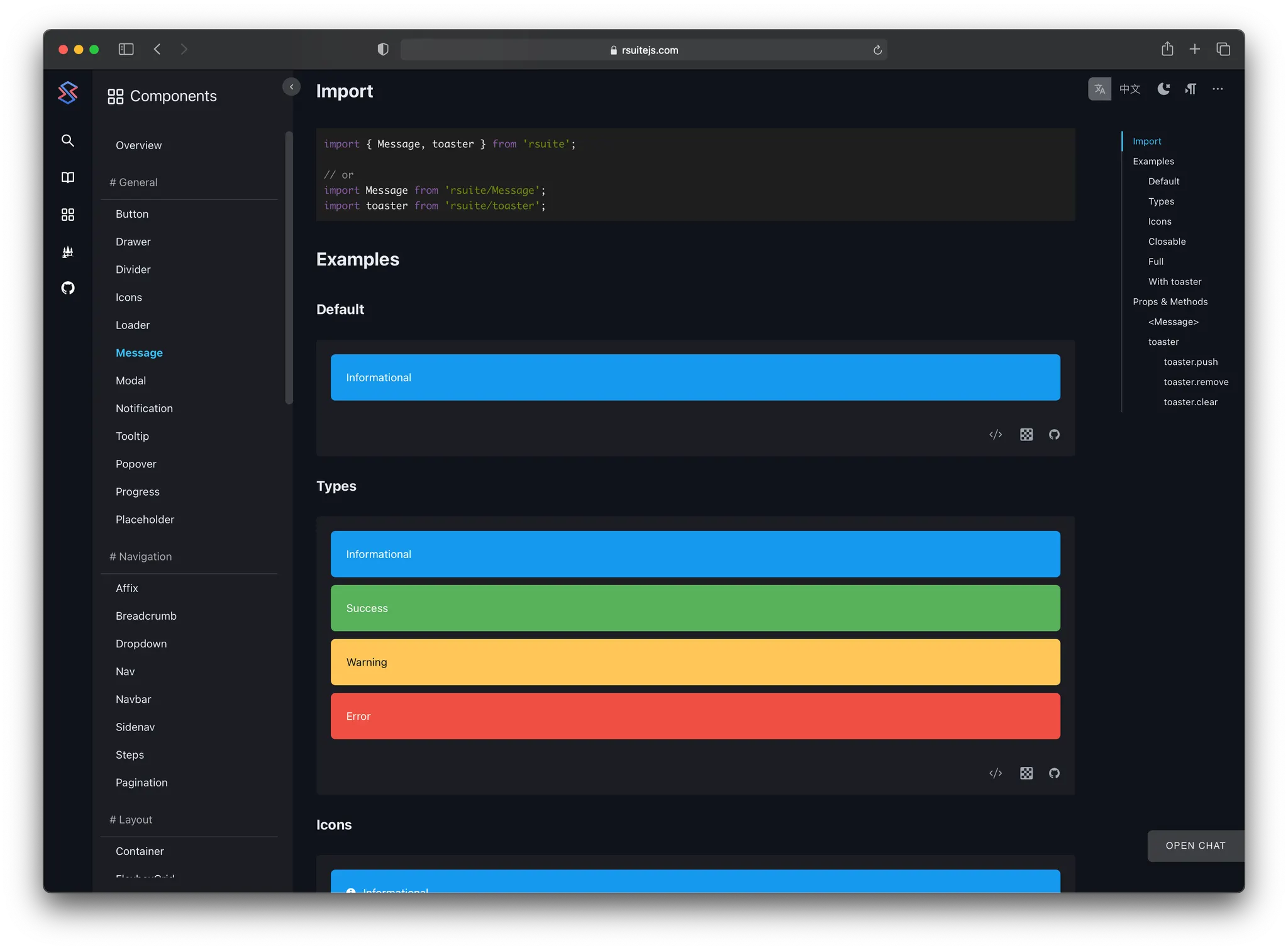Show code for the Default example
The width and height of the screenshot is (1288, 950).
[995, 435]
